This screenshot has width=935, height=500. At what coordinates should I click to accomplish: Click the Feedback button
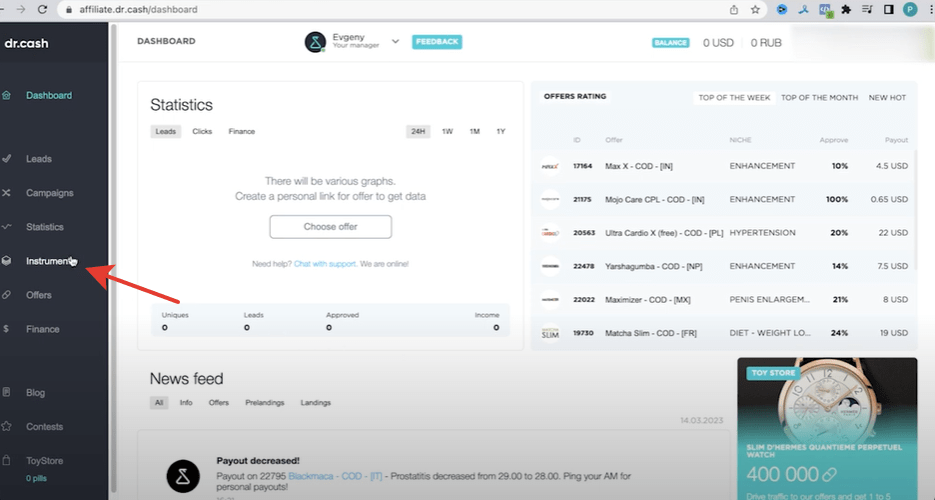coord(437,42)
